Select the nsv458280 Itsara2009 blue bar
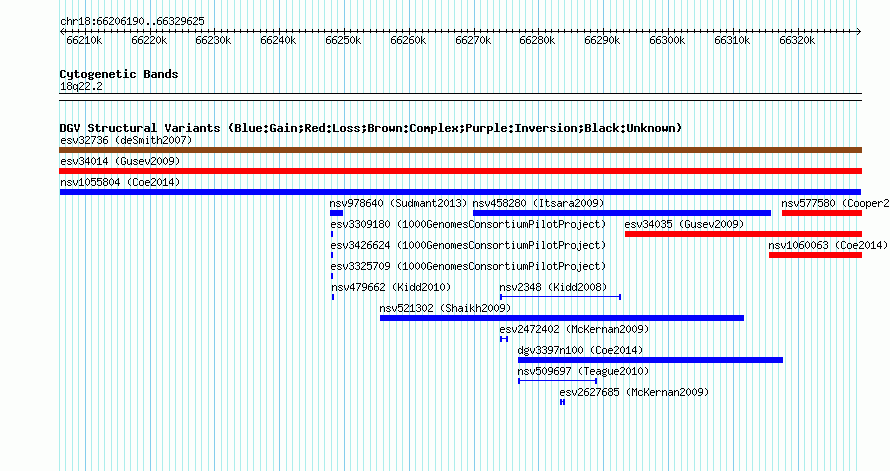 click(x=622, y=213)
